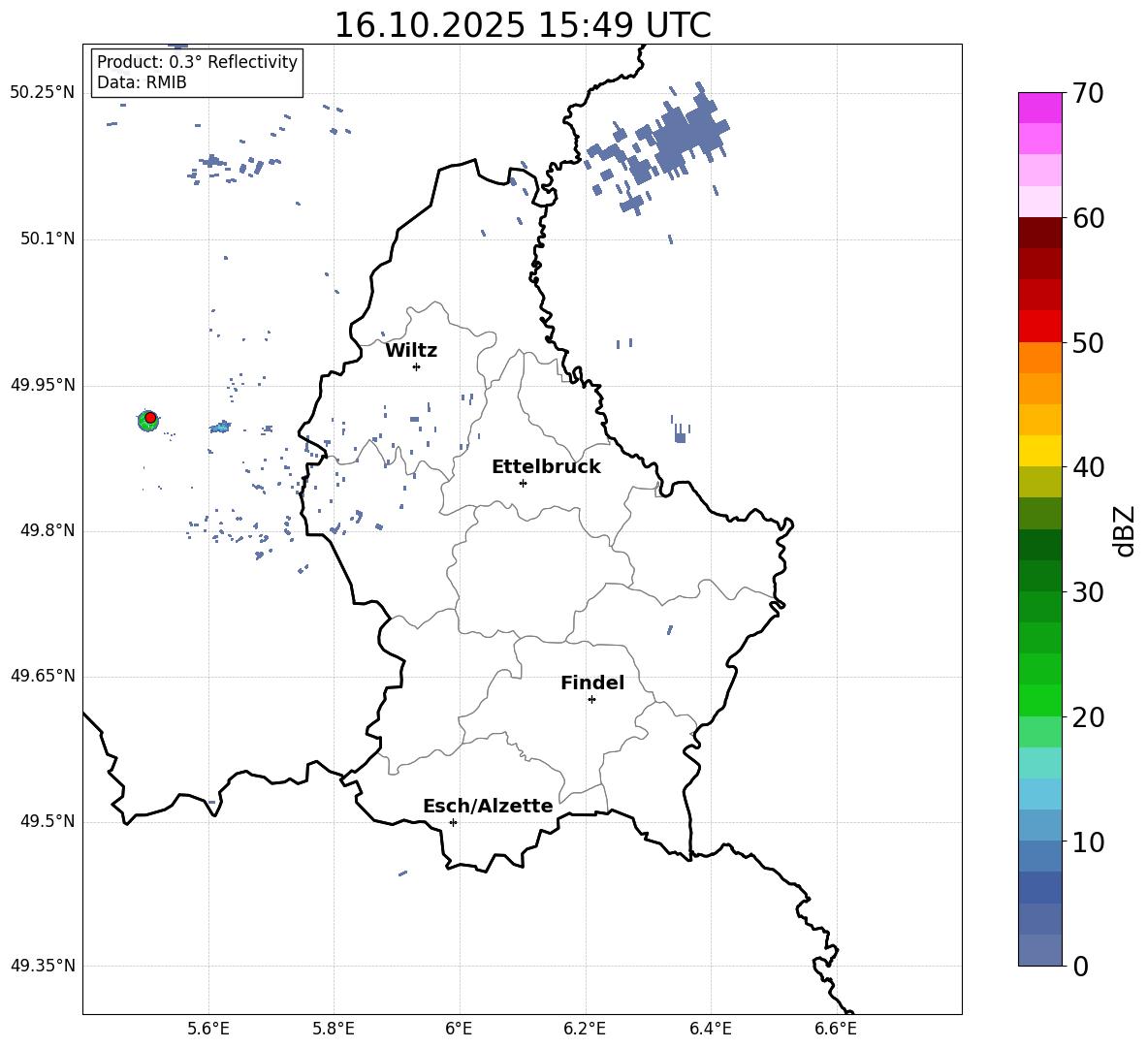Click the 50.25°N latitude label
The height and width of the screenshot is (1048, 1148).
[43, 93]
